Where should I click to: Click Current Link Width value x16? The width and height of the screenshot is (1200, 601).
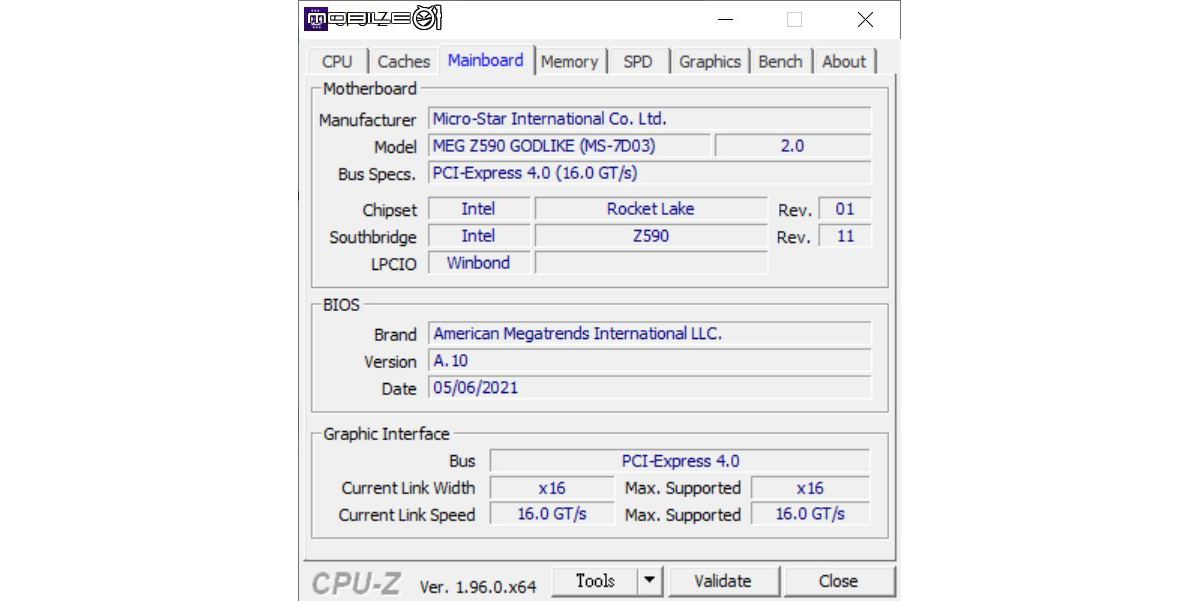click(x=552, y=488)
